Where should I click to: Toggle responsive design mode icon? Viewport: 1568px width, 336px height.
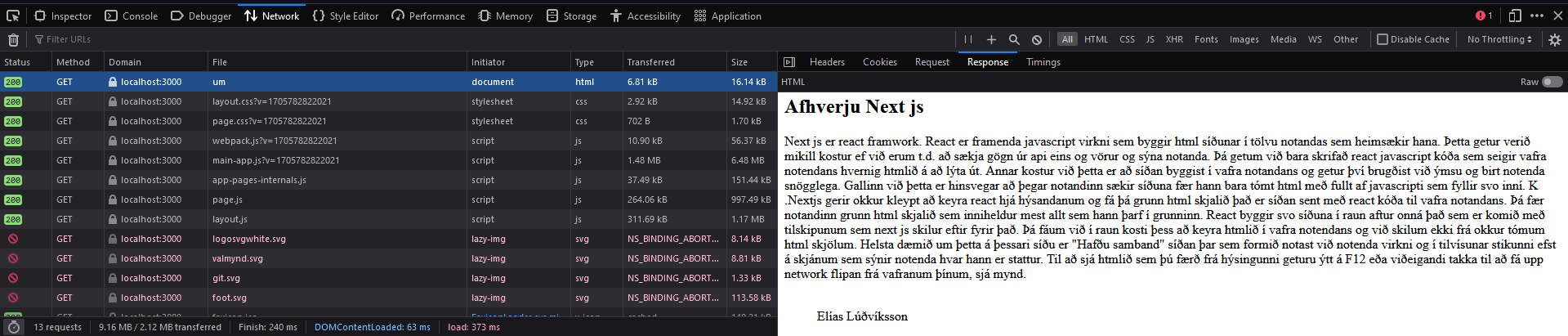coord(1515,16)
